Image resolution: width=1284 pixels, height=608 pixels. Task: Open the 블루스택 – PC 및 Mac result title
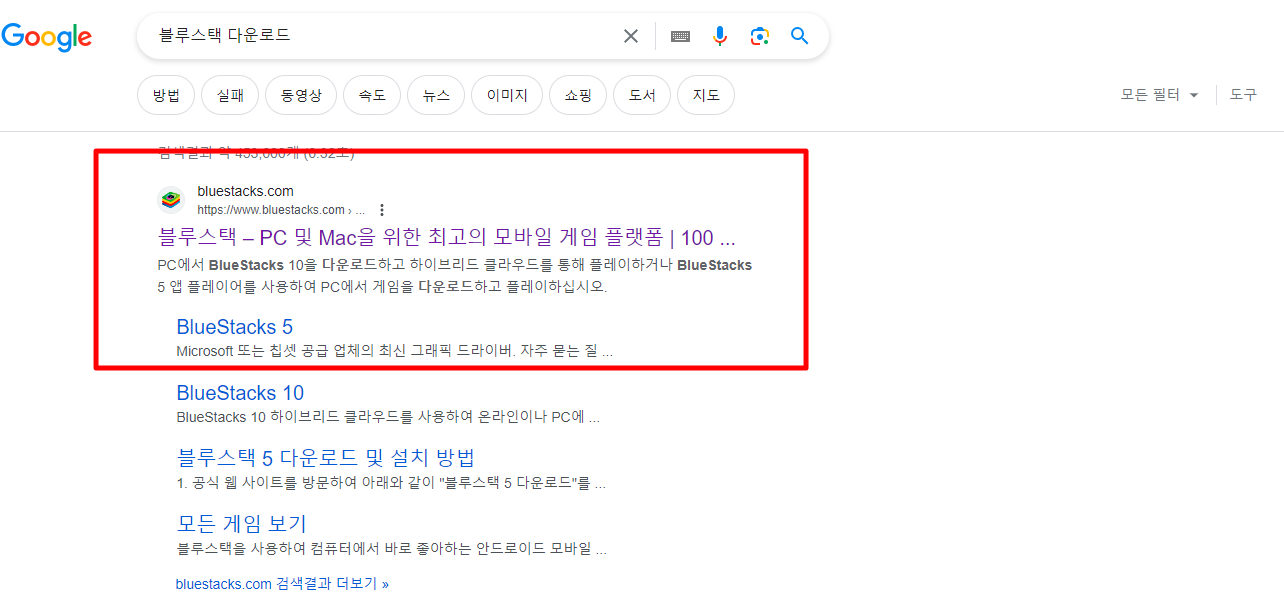pos(447,238)
